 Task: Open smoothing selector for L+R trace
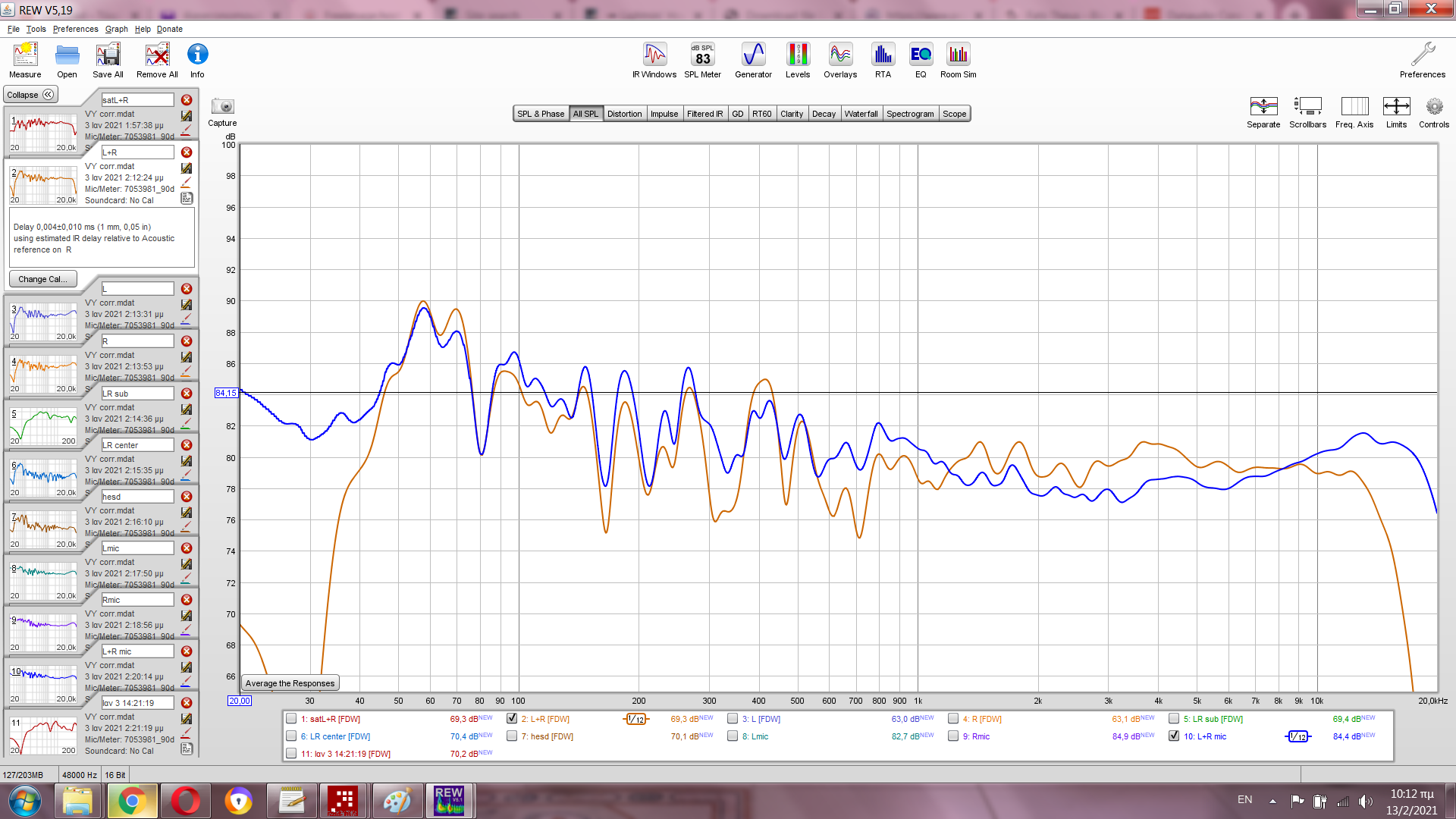pos(636,719)
